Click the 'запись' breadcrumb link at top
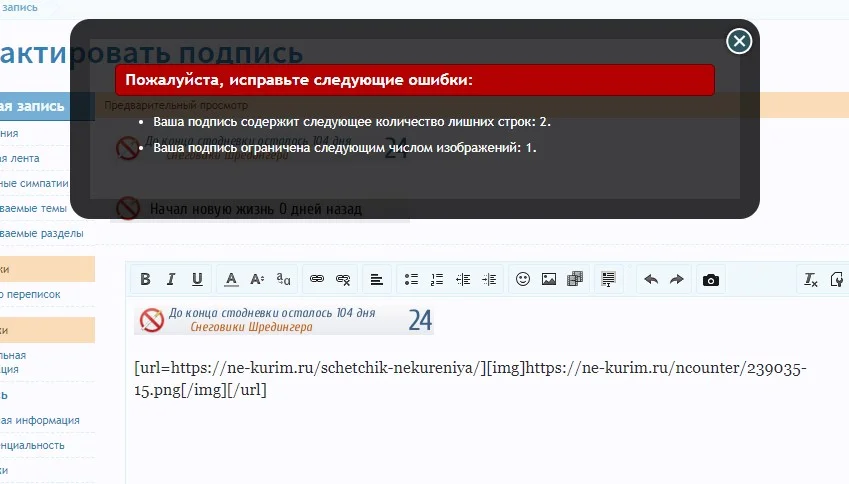The height and width of the screenshot is (484, 849). (19, 8)
